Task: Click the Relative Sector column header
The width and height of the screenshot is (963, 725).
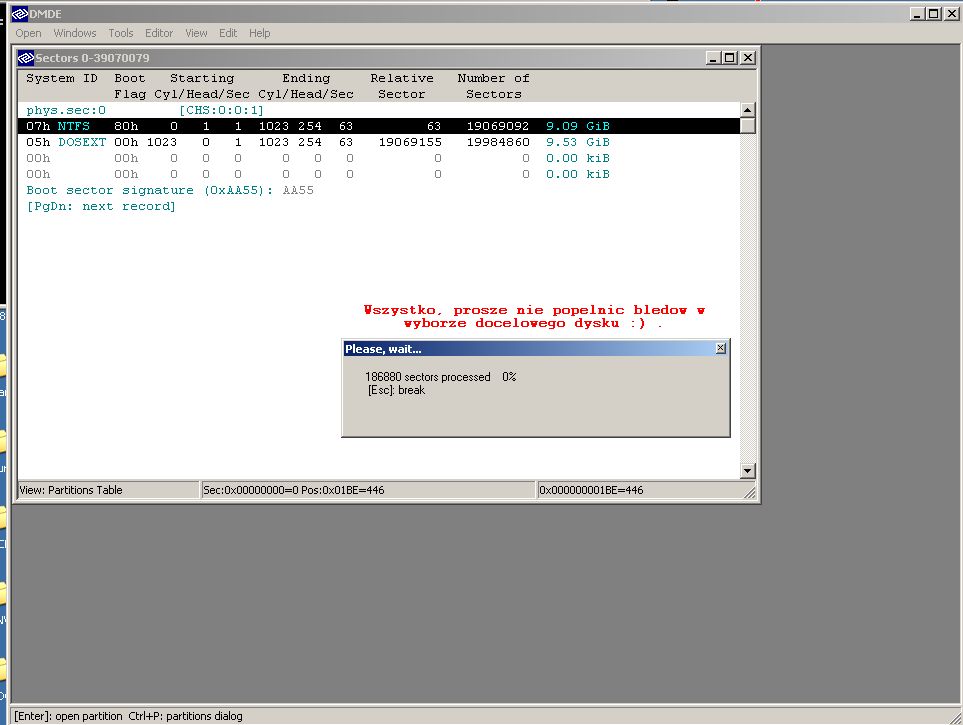Action: (x=402, y=86)
